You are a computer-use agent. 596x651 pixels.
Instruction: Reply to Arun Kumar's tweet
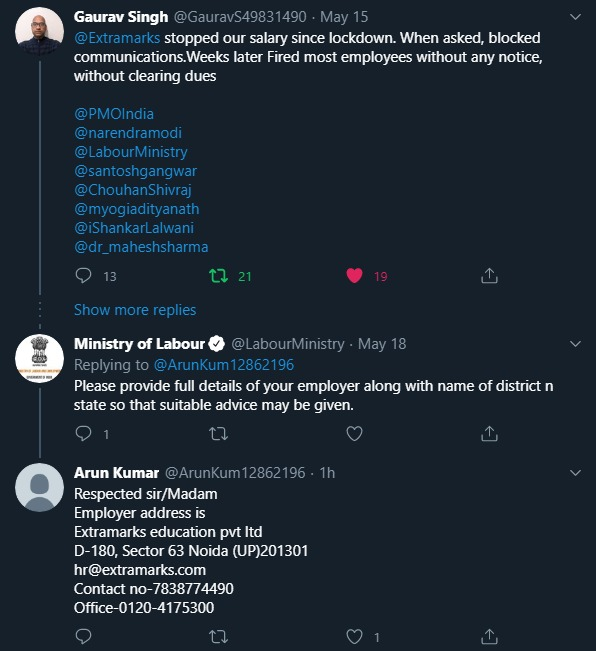pyautogui.click(x=83, y=636)
